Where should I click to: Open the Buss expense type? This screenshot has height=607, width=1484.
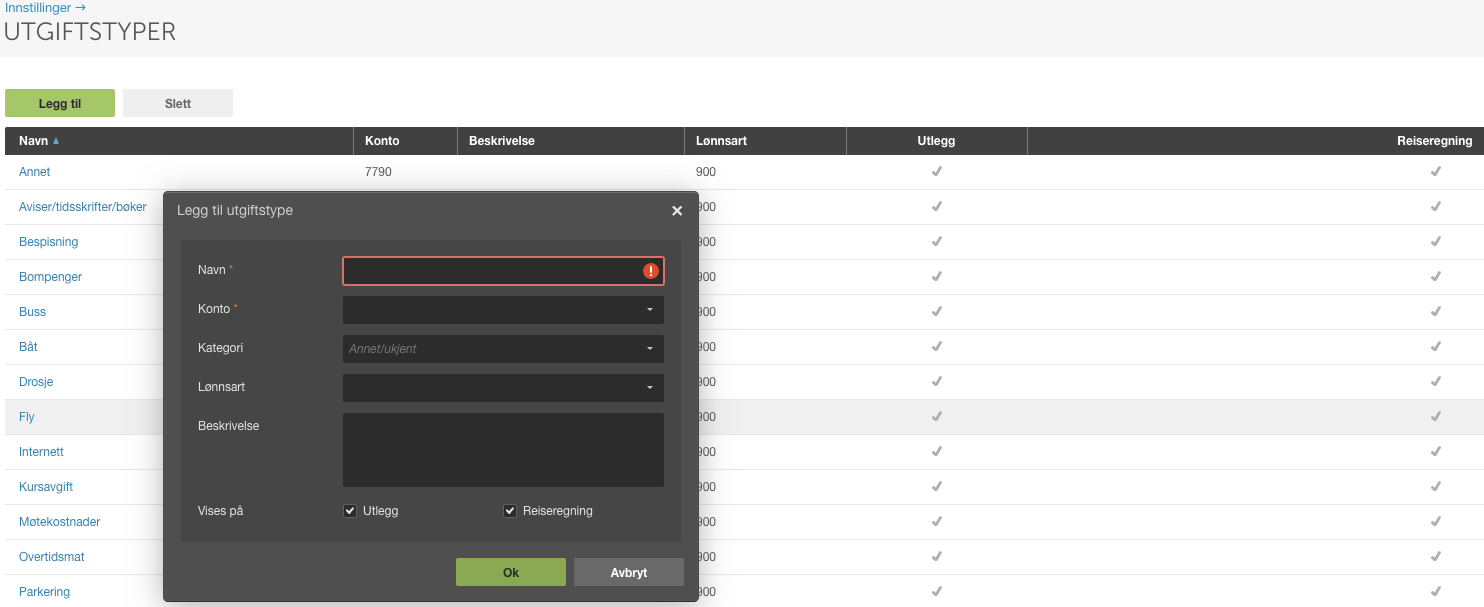click(x=33, y=312)
